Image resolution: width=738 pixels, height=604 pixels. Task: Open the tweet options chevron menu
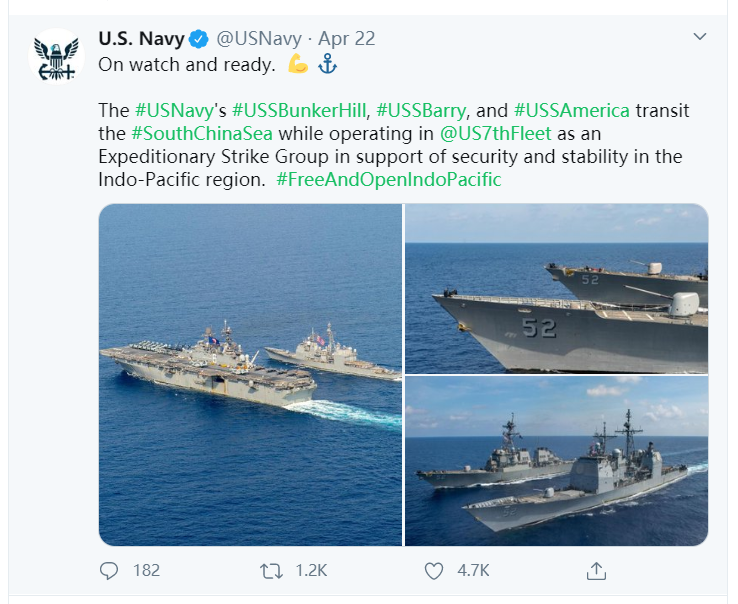pyautogui.click(x=699, y=36)
